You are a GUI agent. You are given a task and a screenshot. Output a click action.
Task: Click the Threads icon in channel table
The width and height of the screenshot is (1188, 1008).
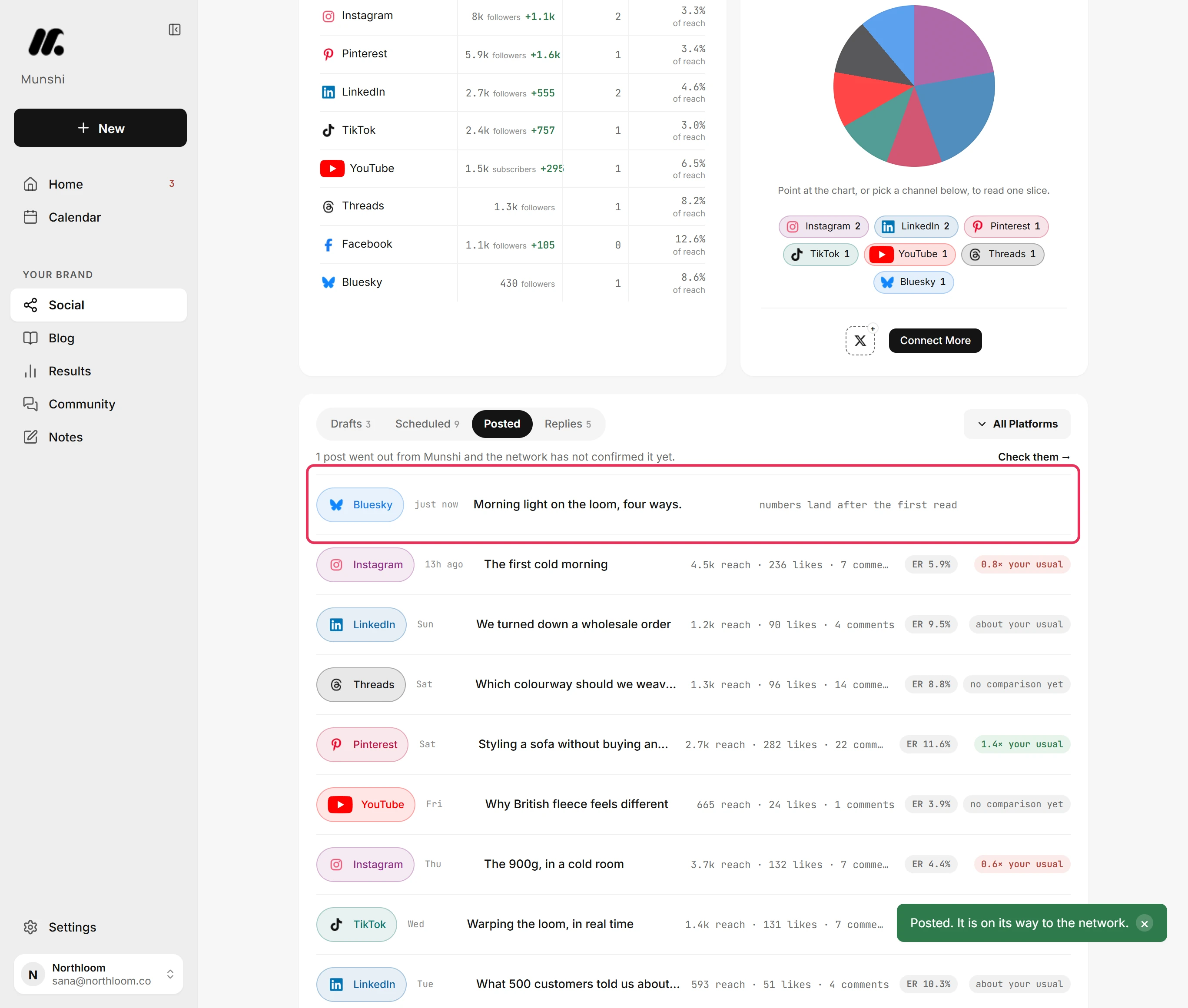tap(329, 206)
